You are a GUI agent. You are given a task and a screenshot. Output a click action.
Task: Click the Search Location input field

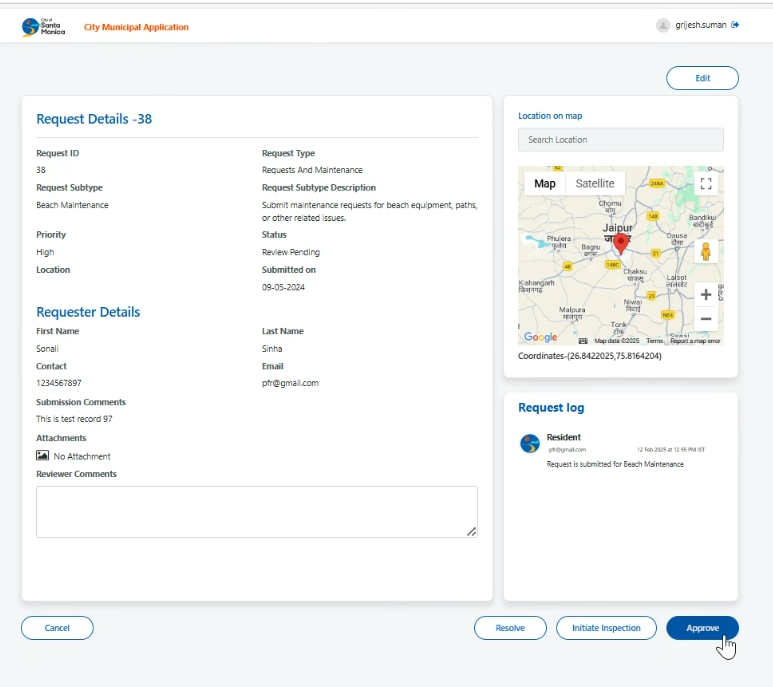pos(620,140)
